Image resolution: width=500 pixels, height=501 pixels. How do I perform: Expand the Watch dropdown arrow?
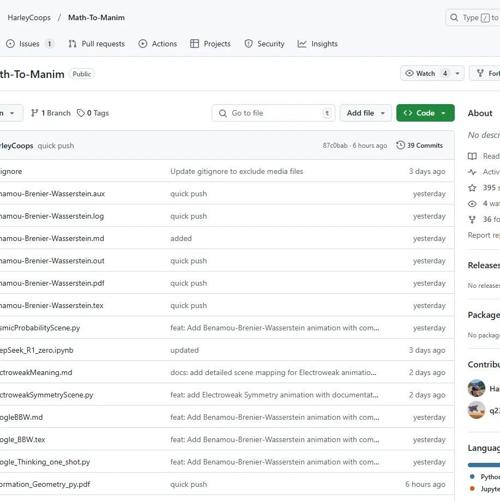(x=457, y=73)
